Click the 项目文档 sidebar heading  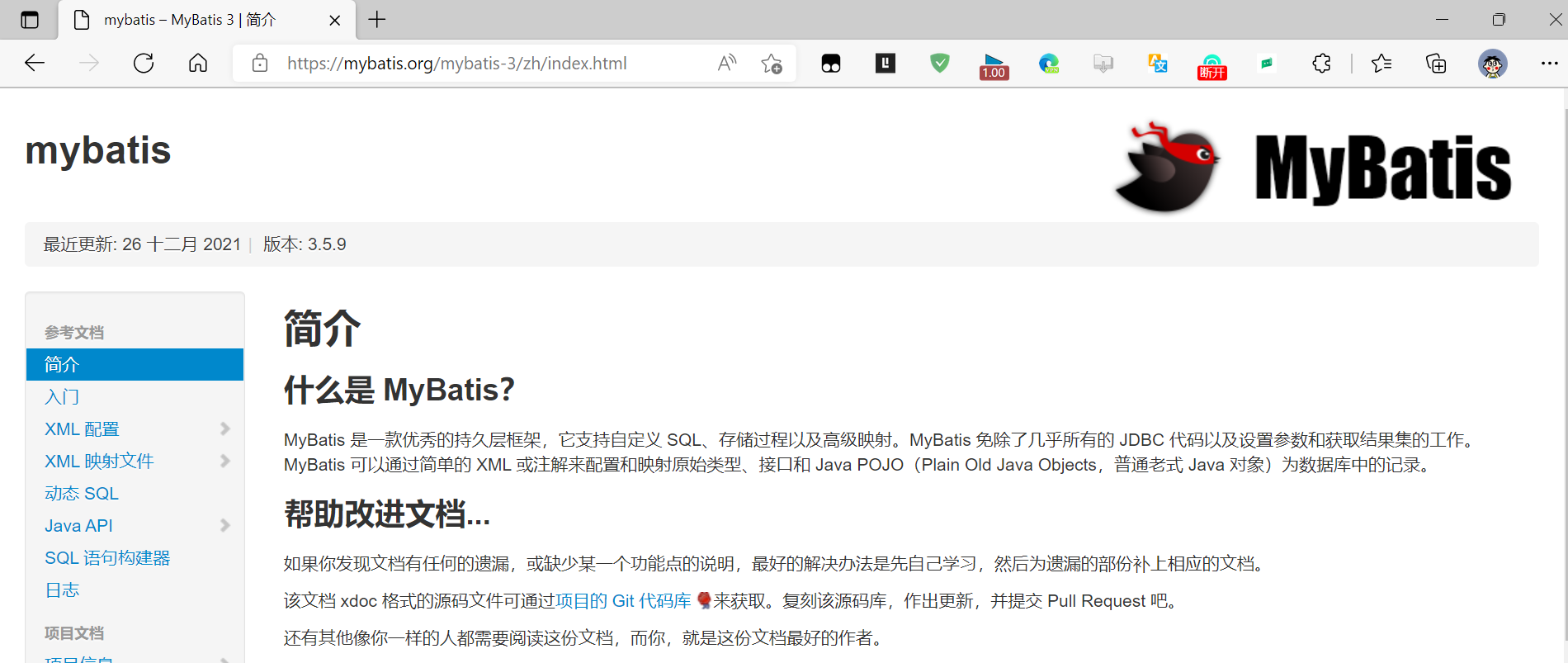(x=74, y=632)
